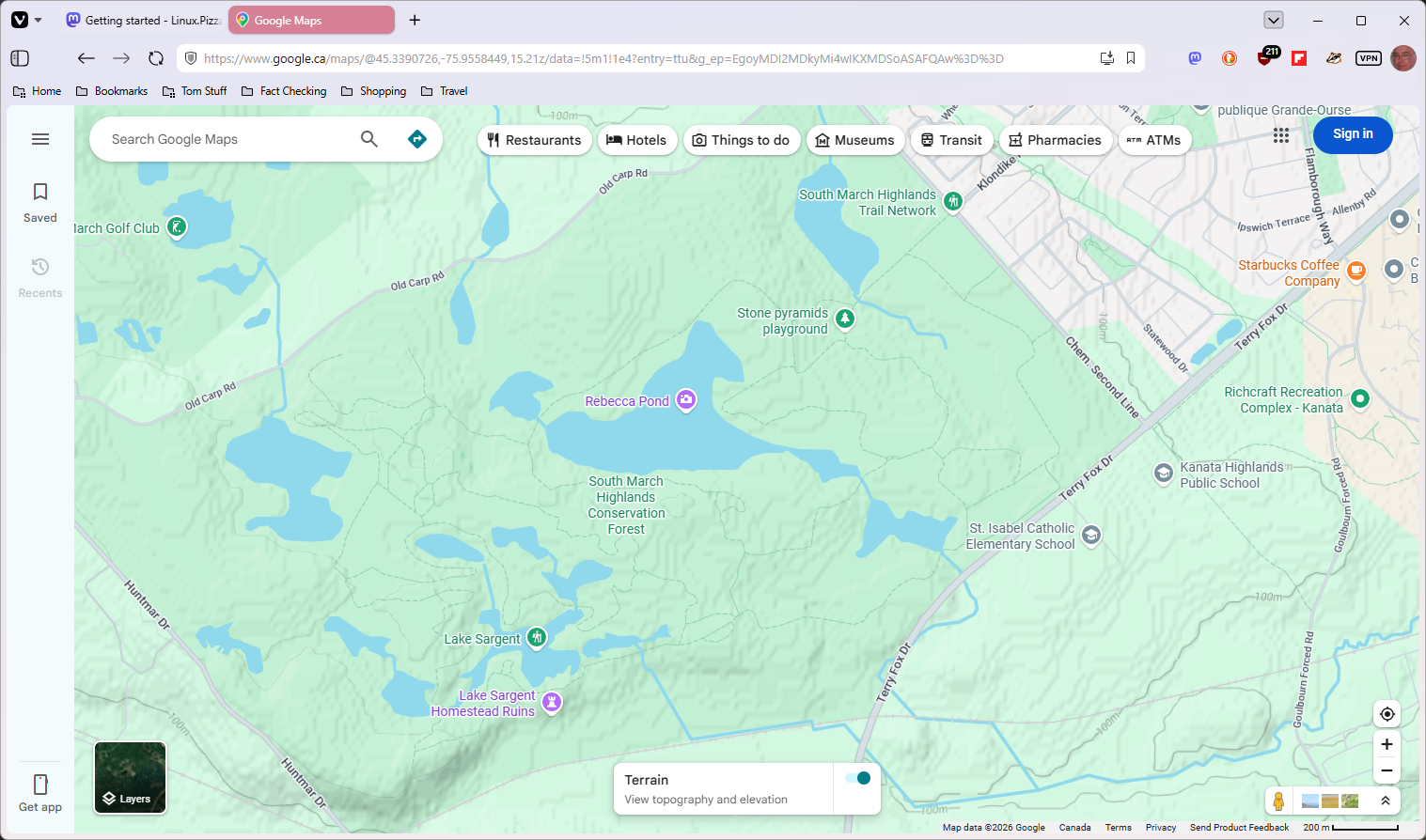
Task: Click the Rebecca Pond map marker
Action: 686,401
